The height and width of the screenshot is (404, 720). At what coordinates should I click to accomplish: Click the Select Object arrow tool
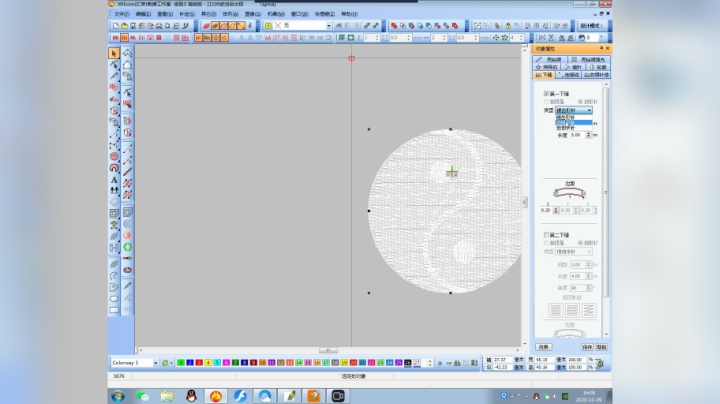(114, 53)
